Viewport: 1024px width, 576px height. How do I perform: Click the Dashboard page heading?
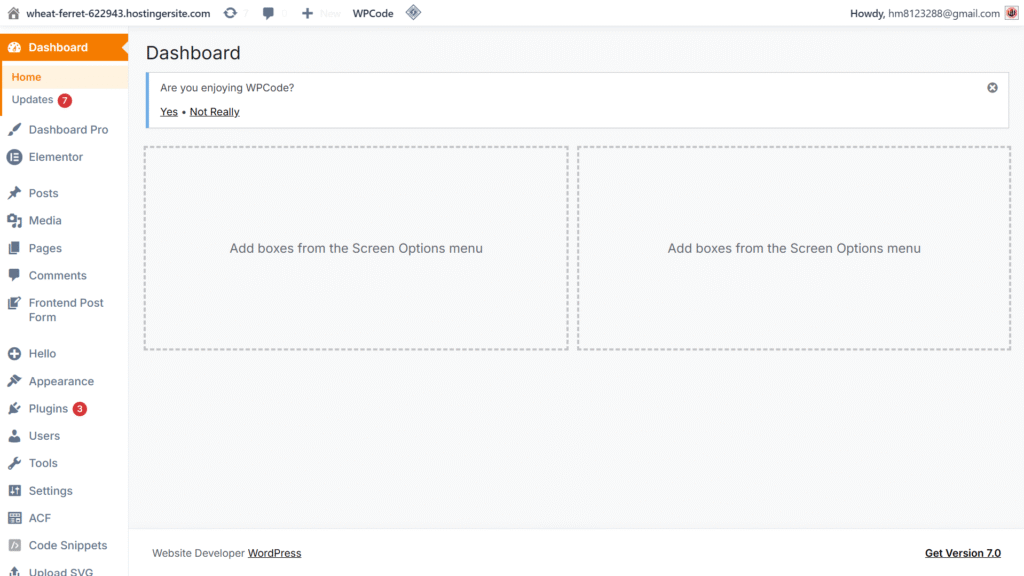tap(193, 53)
